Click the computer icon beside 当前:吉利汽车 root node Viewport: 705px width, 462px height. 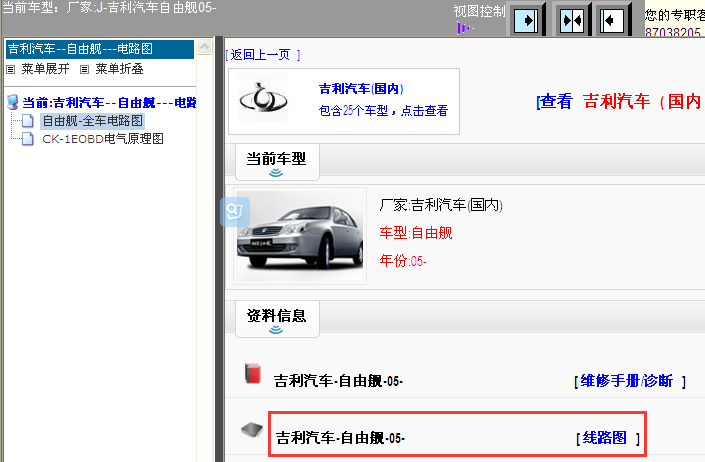13,102
